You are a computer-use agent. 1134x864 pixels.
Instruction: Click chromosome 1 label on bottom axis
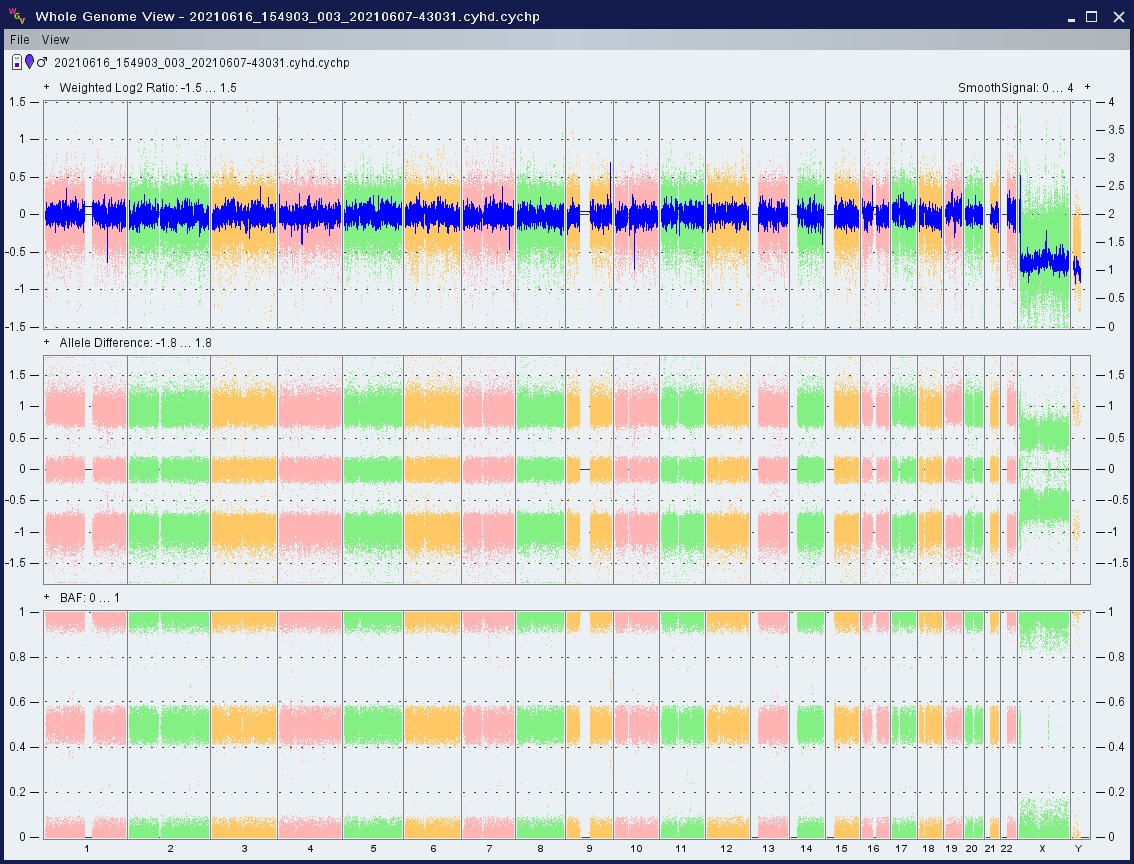click(x=86, y=848)
